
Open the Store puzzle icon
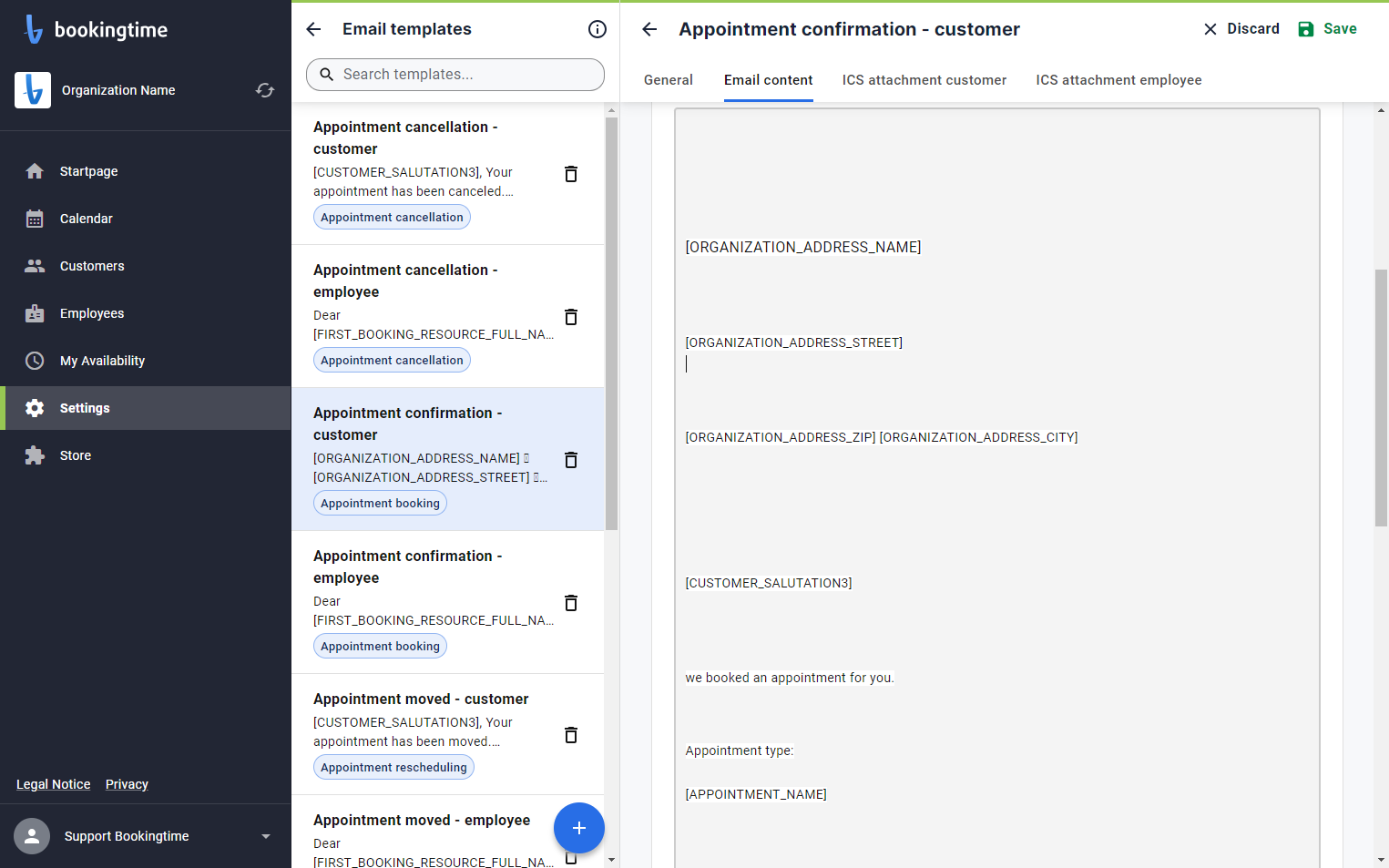[35, 455]
